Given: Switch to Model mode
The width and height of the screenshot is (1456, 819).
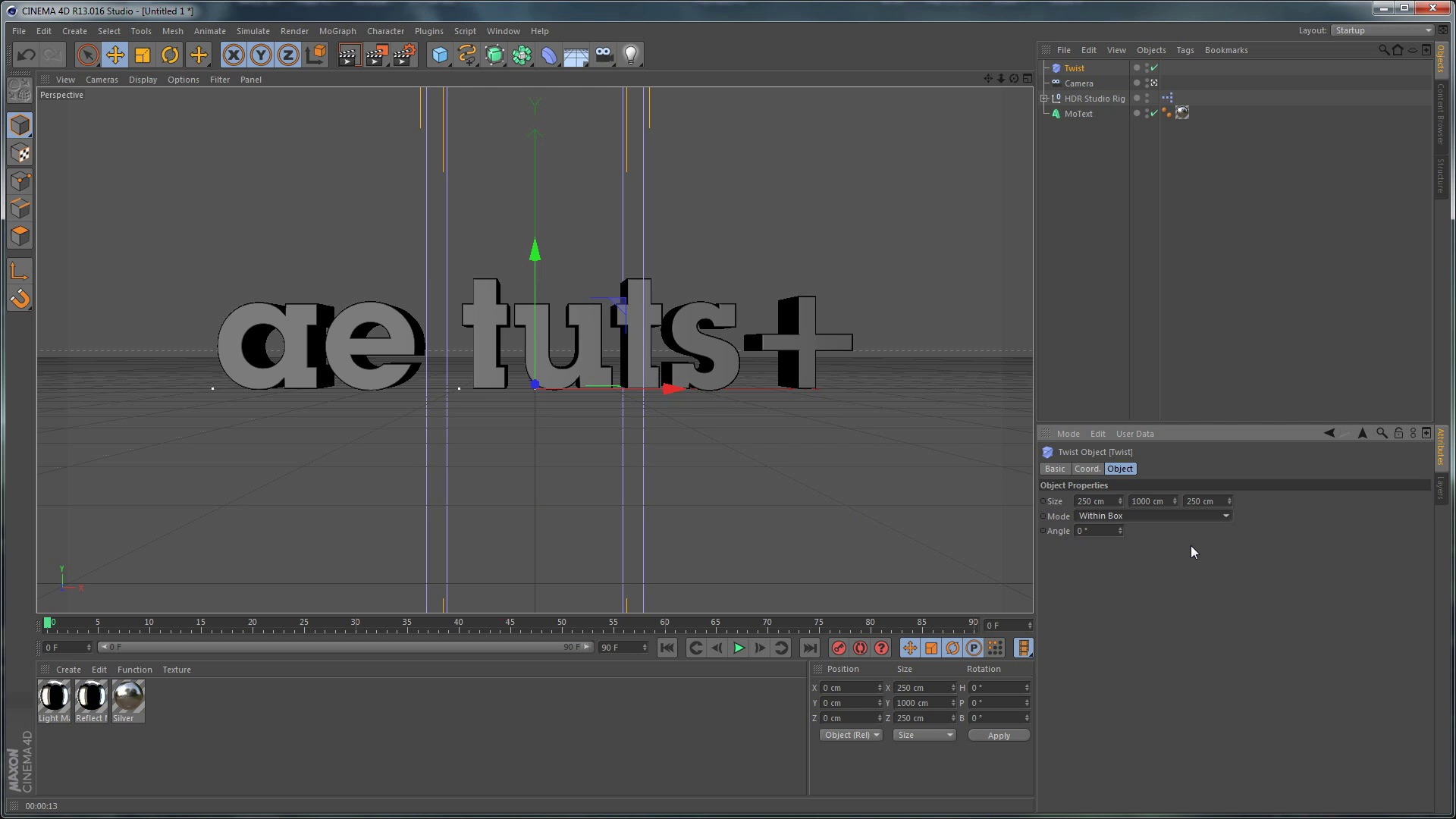Looking at the screenshot, I should coord(20,126).
